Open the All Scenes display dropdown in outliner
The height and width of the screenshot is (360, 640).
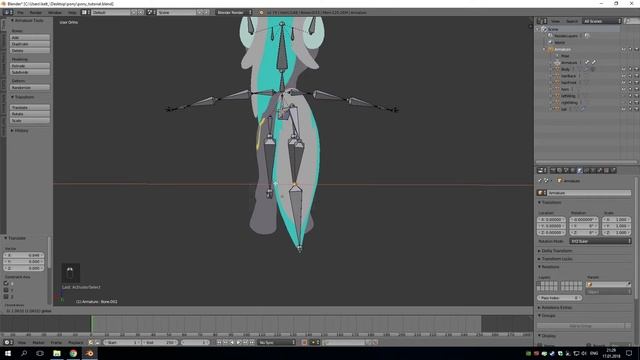point(602,21)
